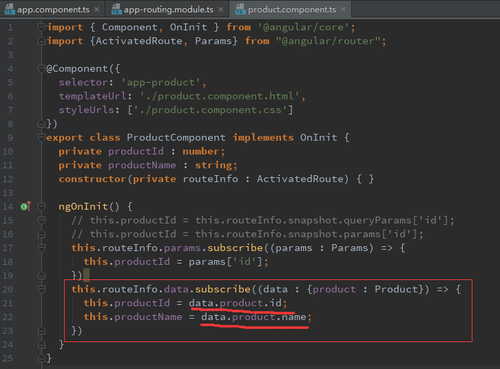
Task: Click params['id'] expression on line 18
Action: tap(226, 262)
